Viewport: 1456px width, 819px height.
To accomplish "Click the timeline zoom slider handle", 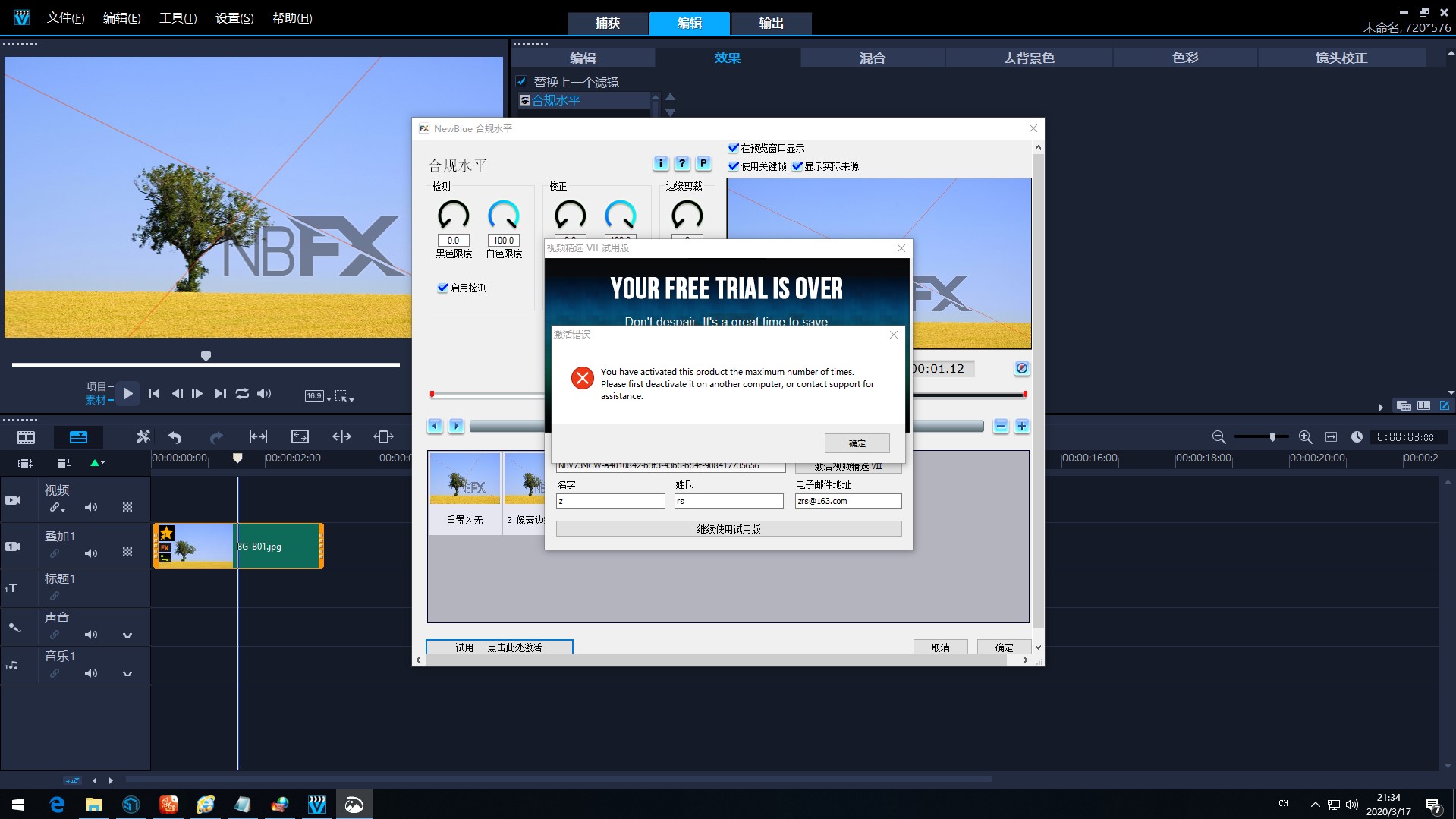I will pos(1272,436).
